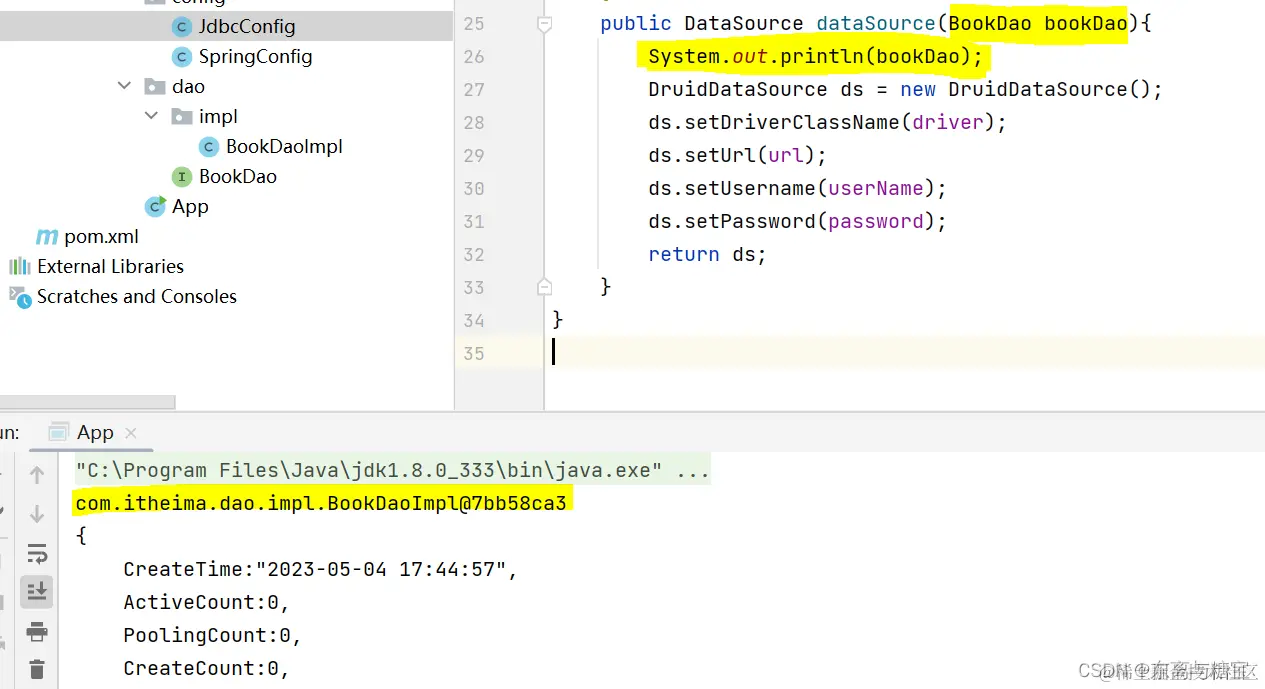1265x689 pixels.
Task: Click the BookDaoImpl@7bb58ca3 console output
Action: tap(321, 503)
